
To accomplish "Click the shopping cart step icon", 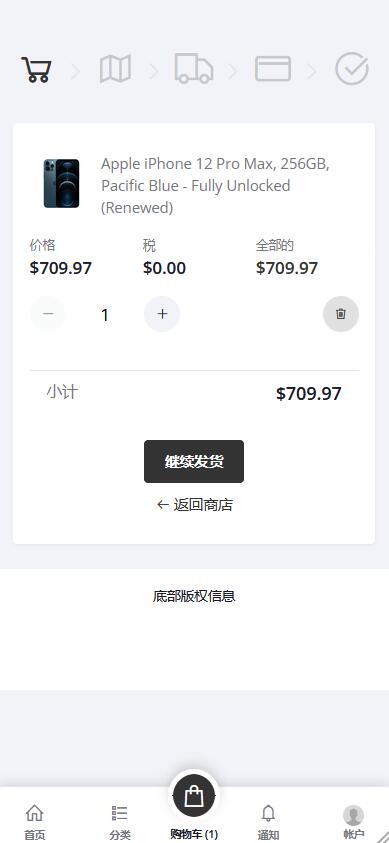I will tap(37, 69).
